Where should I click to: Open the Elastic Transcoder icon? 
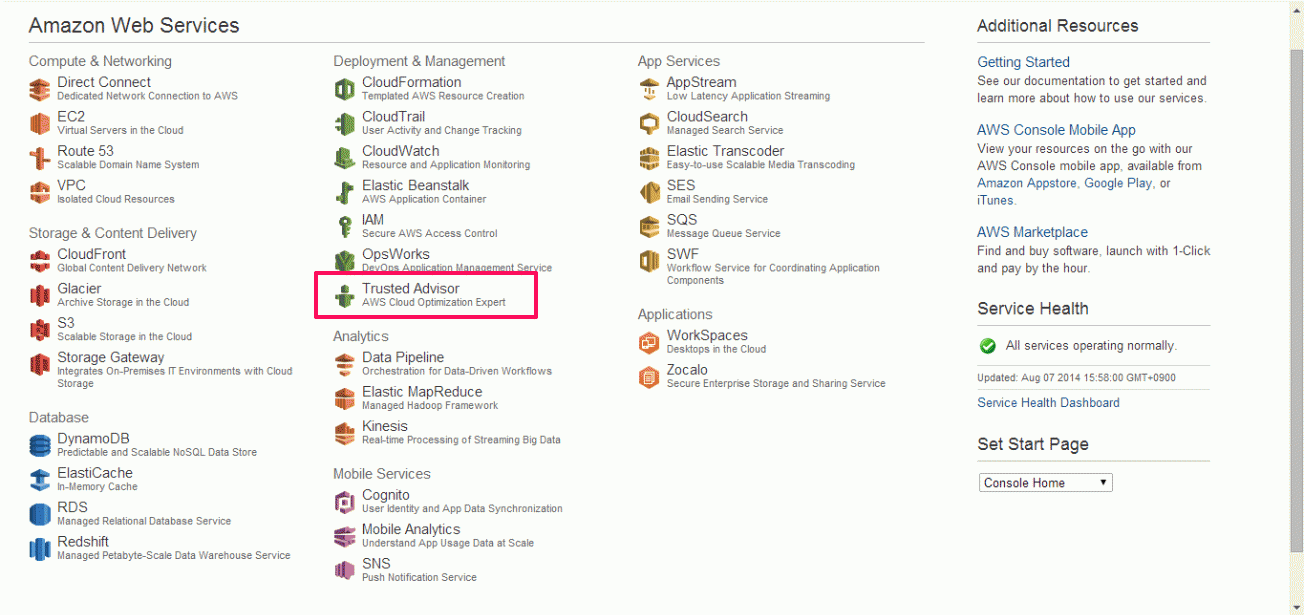649,158
